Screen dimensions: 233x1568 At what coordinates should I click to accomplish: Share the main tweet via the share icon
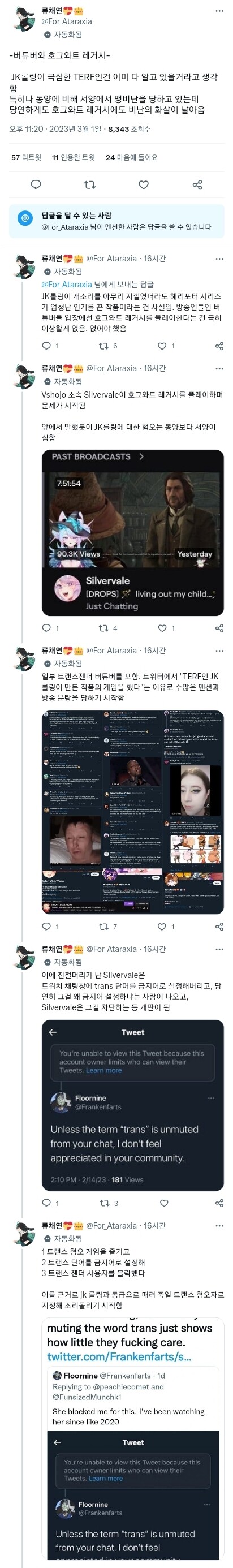point(197,184)
